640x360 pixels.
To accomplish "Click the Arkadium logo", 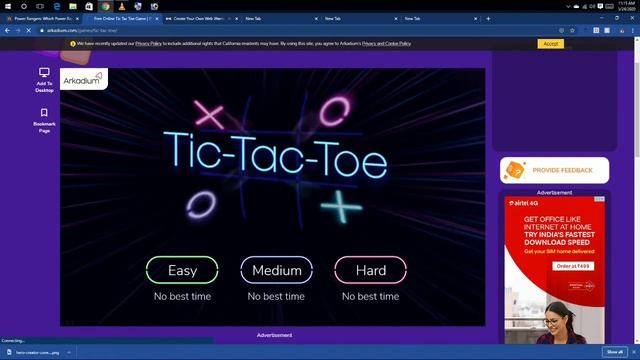I will coord(84,79).
